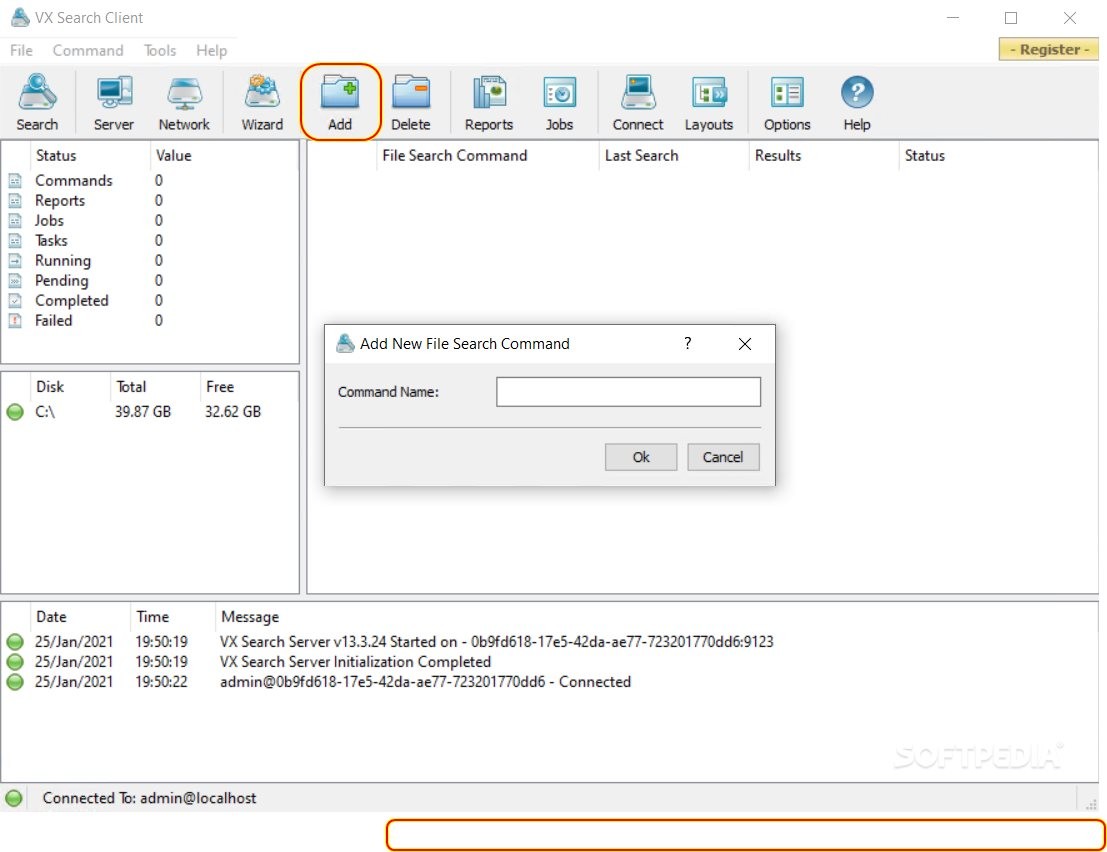
Task: Click the Free column header
Action: (x=220, y=387)
